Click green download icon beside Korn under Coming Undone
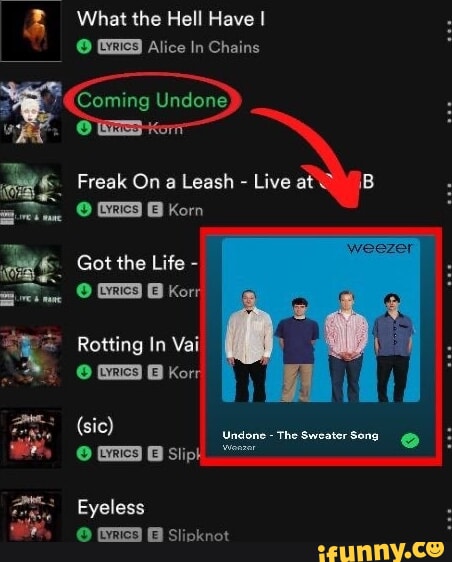452x562 pixels. (x=84, y=128)
